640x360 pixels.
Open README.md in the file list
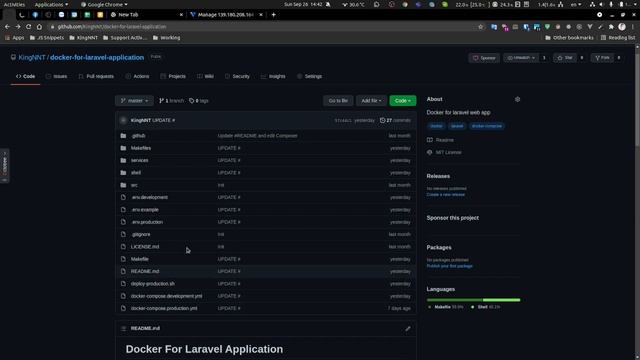pos(145,271)
